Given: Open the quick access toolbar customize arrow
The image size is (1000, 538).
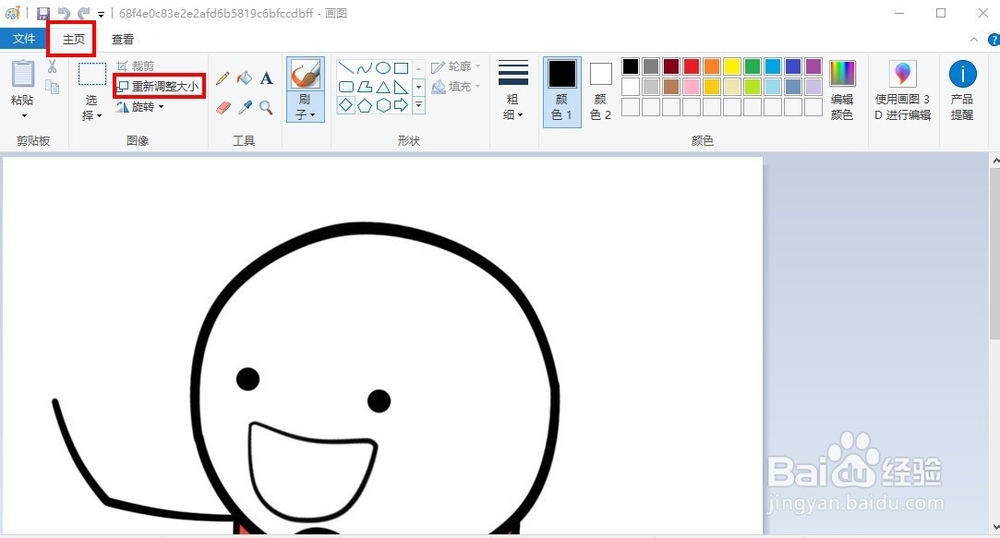Looking at the screenshot, I should click(x=101, y=14).
